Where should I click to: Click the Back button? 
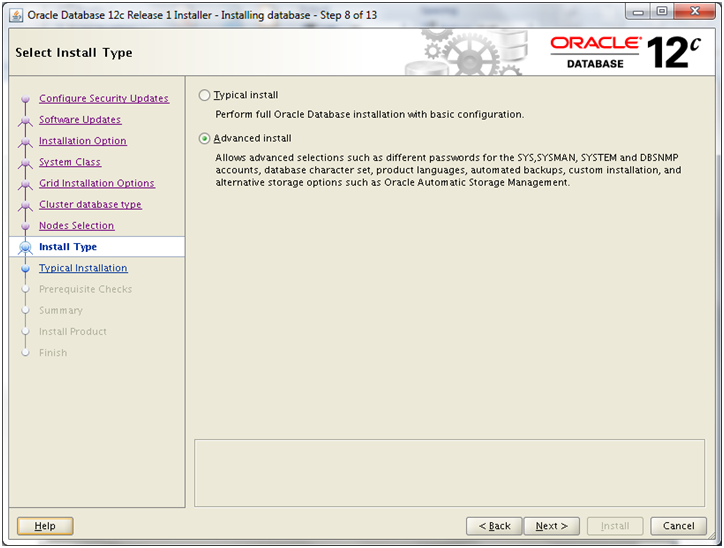coord(494,526)
